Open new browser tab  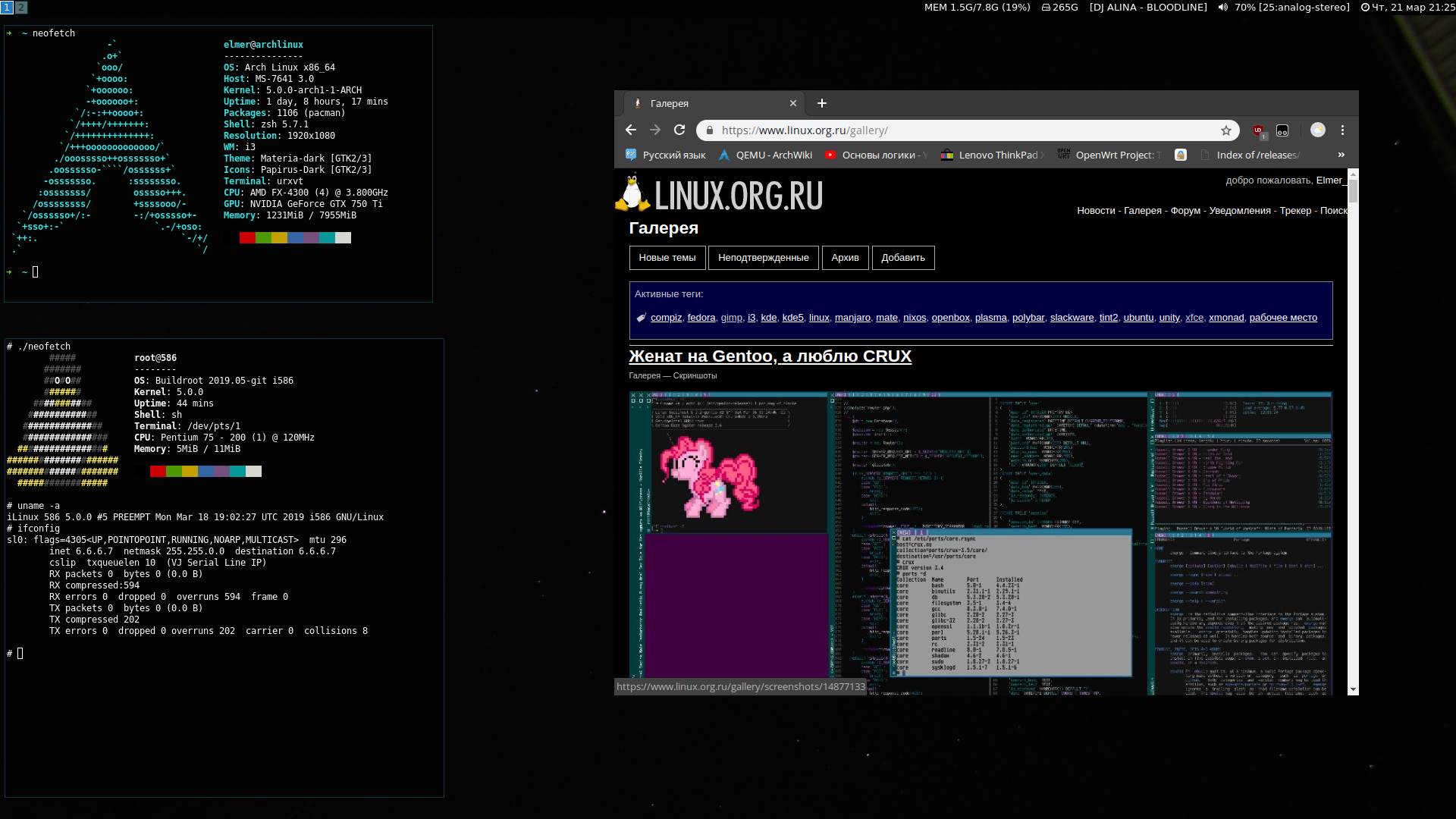point(822,103)
